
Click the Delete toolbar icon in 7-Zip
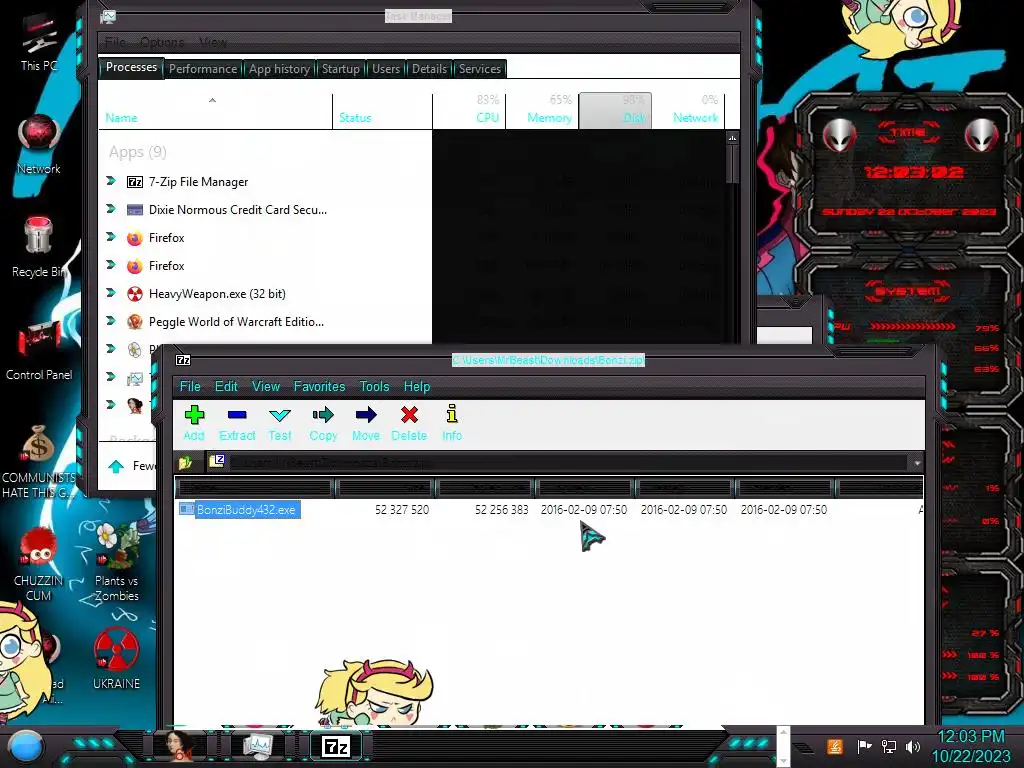409,423
